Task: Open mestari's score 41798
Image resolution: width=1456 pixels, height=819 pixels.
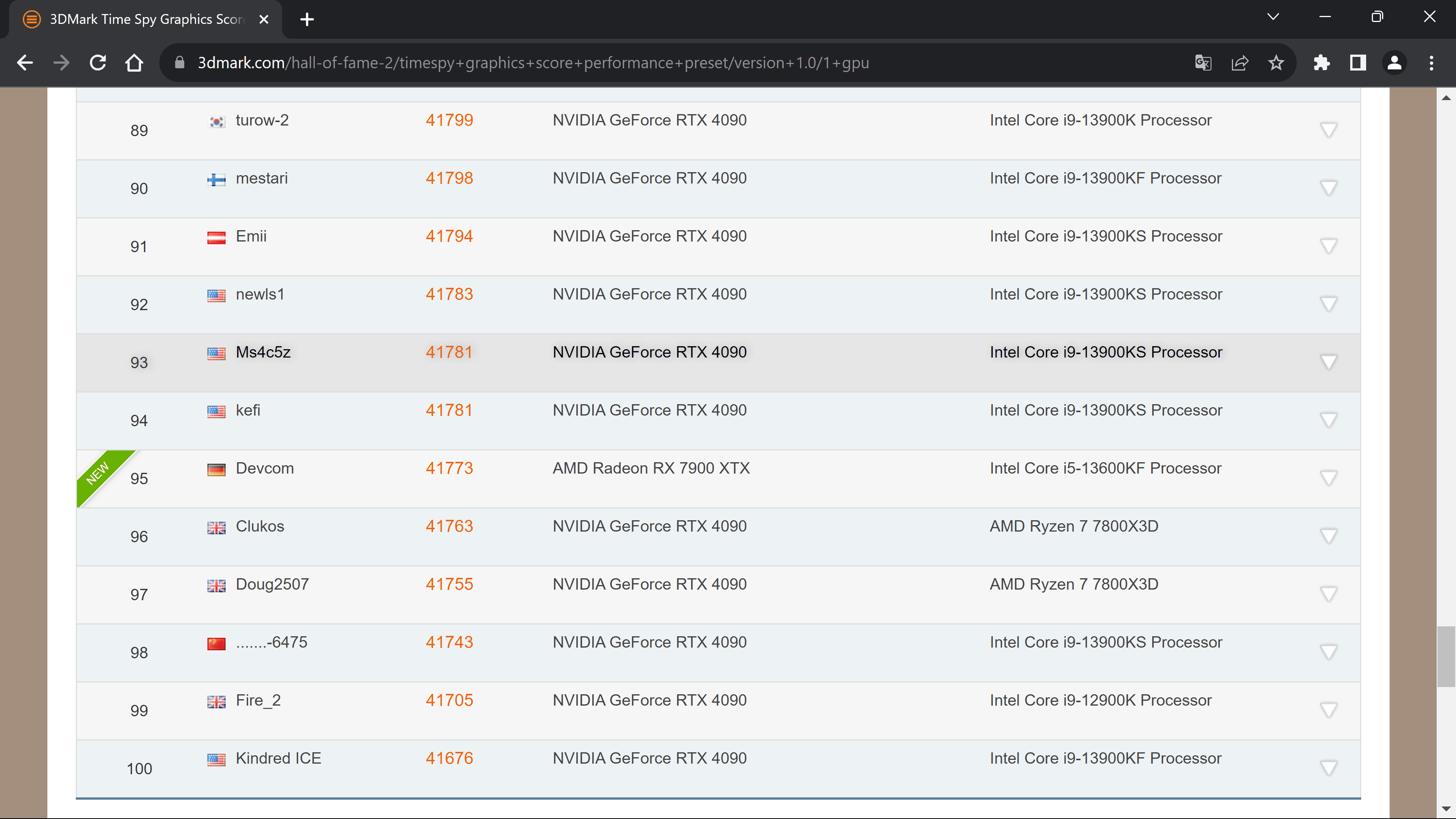Action: tap(449, 178)
